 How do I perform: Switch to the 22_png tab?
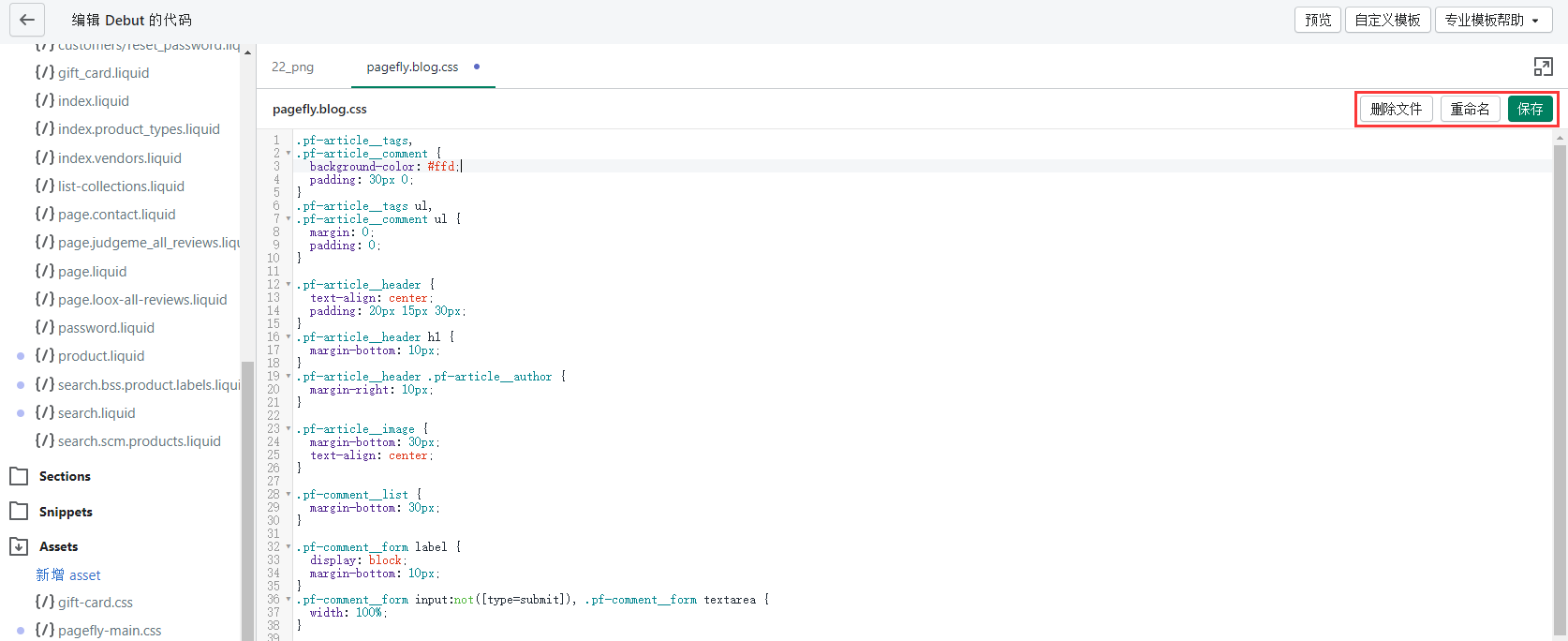pyautogui.click(x=292, y=67)
